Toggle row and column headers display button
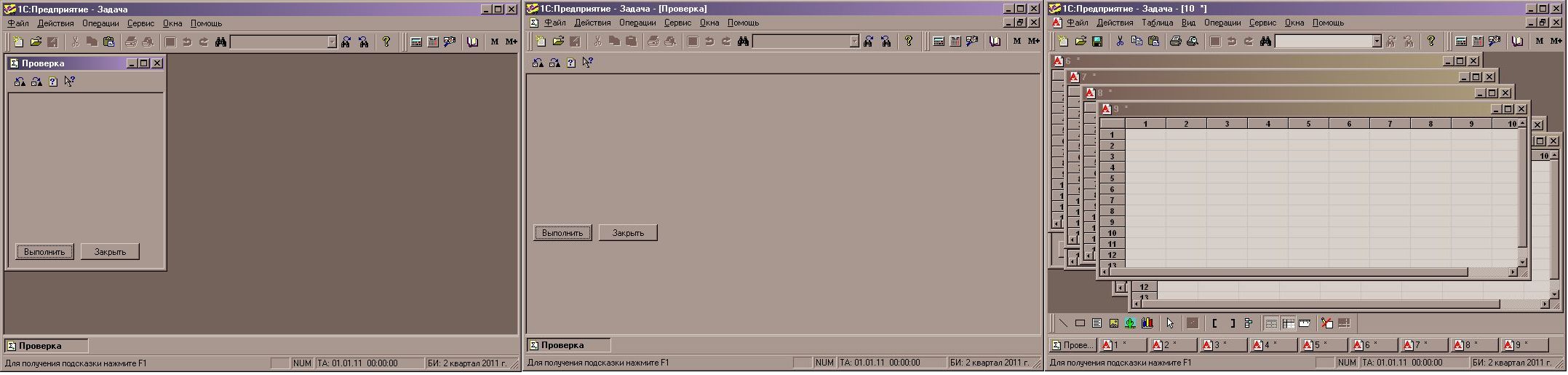1568x375 pixels. click(x=1288, y=323)
